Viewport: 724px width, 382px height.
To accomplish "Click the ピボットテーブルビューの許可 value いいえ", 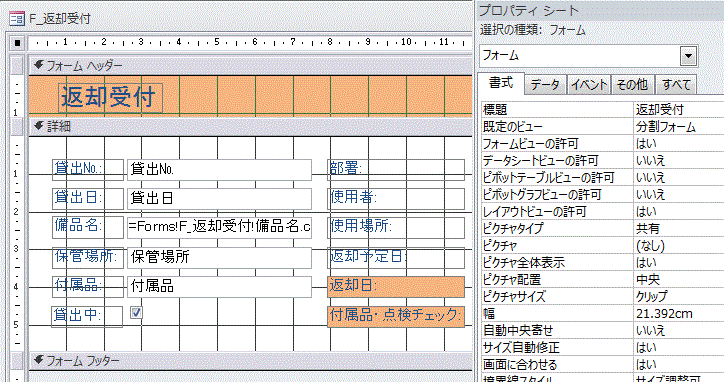I will pos(678,177).
